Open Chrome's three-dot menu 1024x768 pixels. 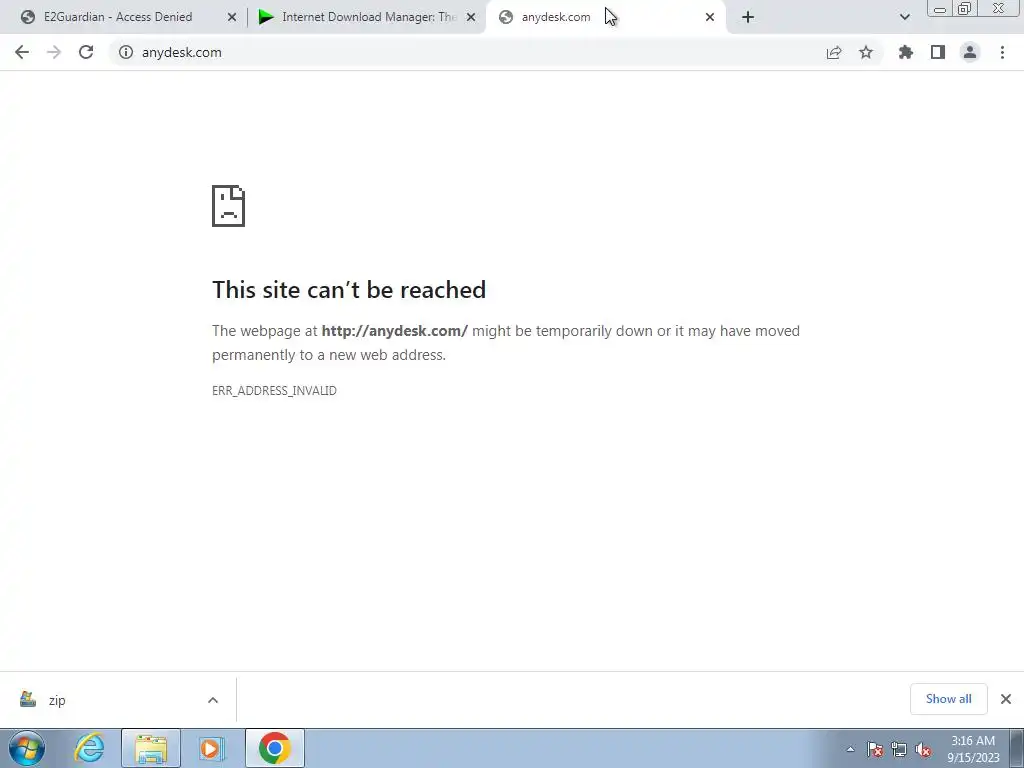(1002, 52)
